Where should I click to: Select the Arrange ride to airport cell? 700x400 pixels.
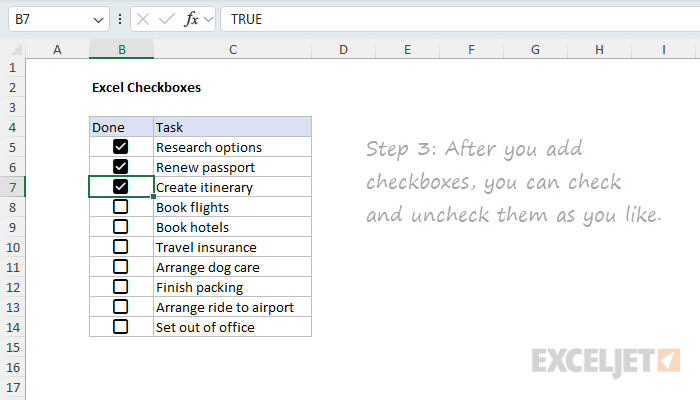[233, 307]
